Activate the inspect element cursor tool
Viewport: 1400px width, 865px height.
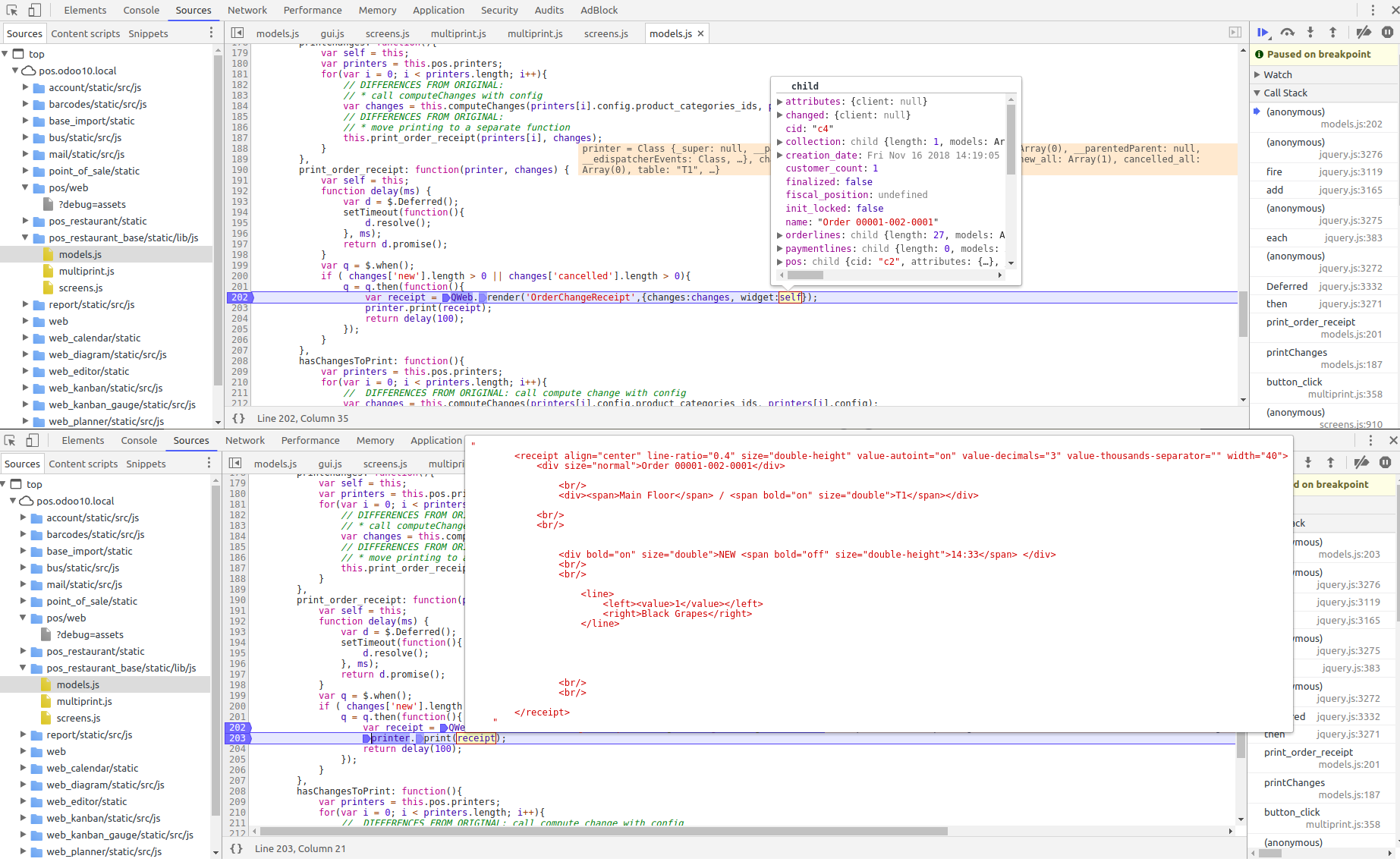click(x=11, y=11)
